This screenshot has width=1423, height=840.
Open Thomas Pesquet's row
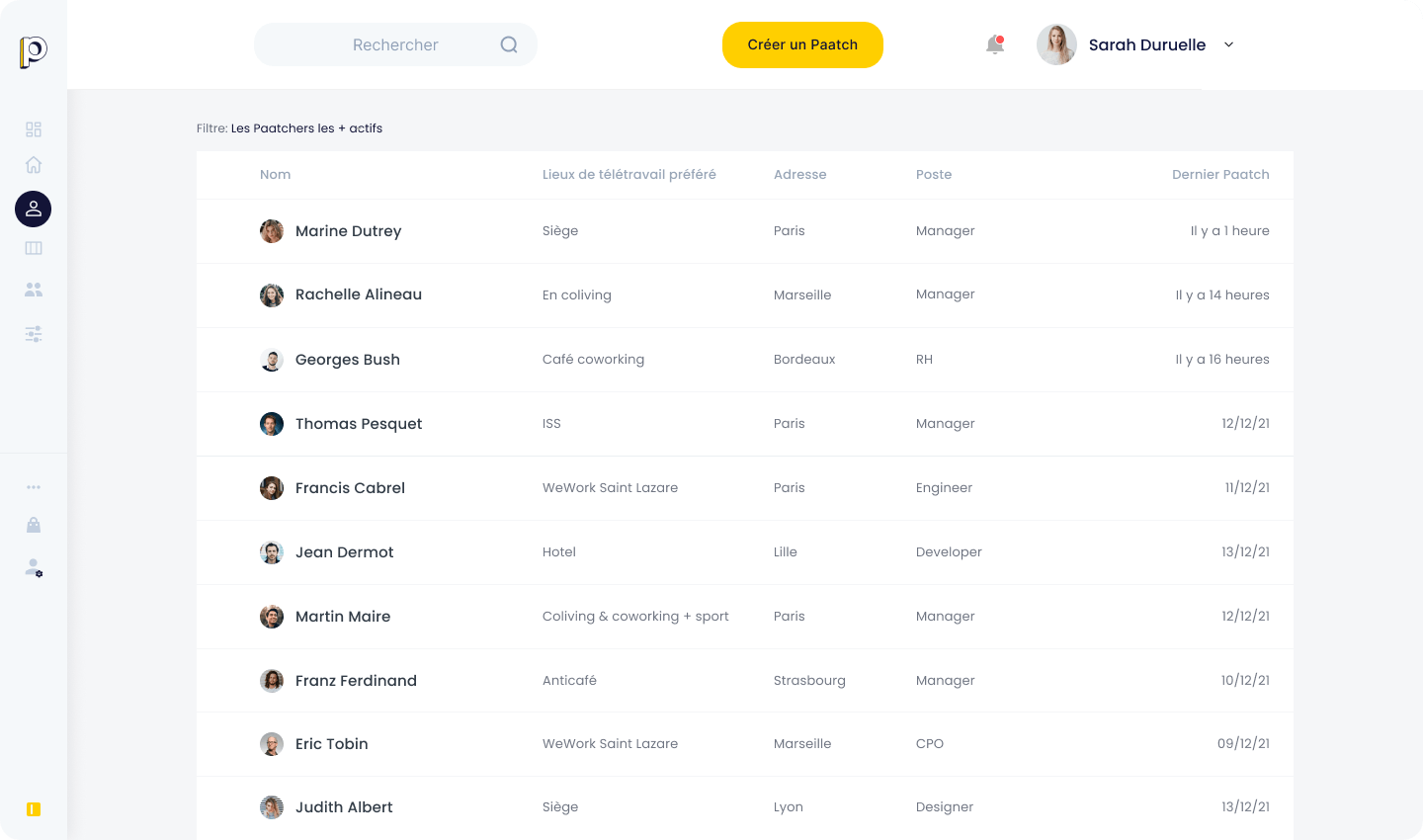745,424
